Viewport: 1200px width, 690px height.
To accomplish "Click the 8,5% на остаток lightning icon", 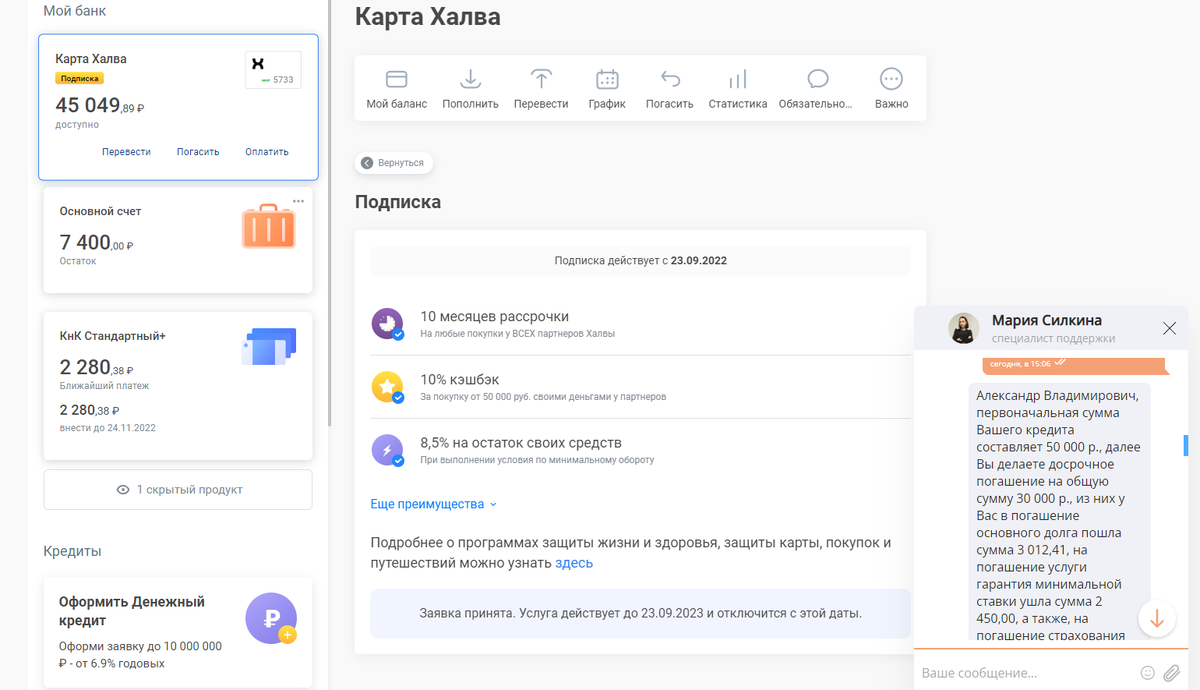I will pyautogui.click(x=387, y=450).
